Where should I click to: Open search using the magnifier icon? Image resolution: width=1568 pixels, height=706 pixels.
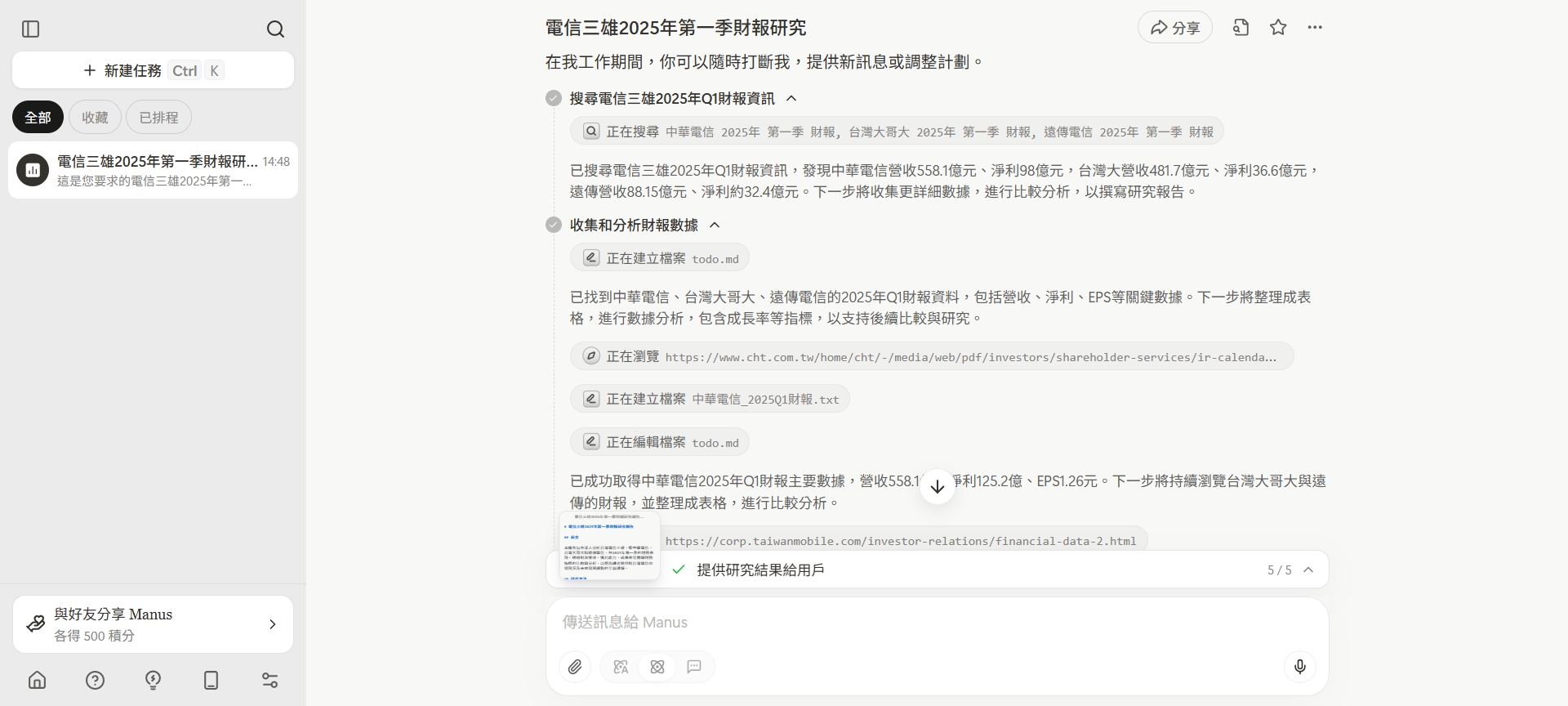[x=276, y=29]
